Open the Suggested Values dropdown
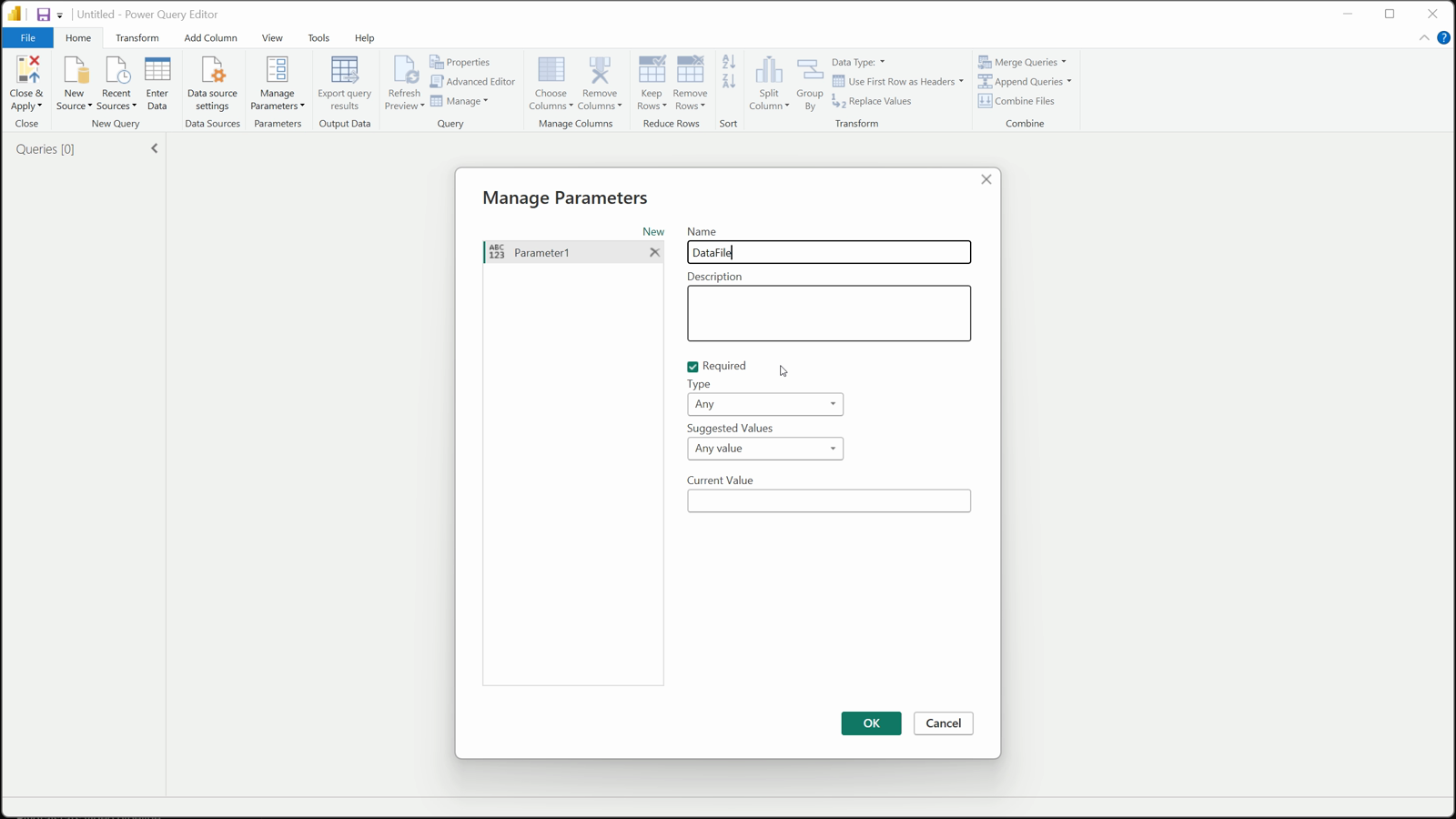Image resolution: width=1456 pixels, height=819 pixels. coord(765,449)
